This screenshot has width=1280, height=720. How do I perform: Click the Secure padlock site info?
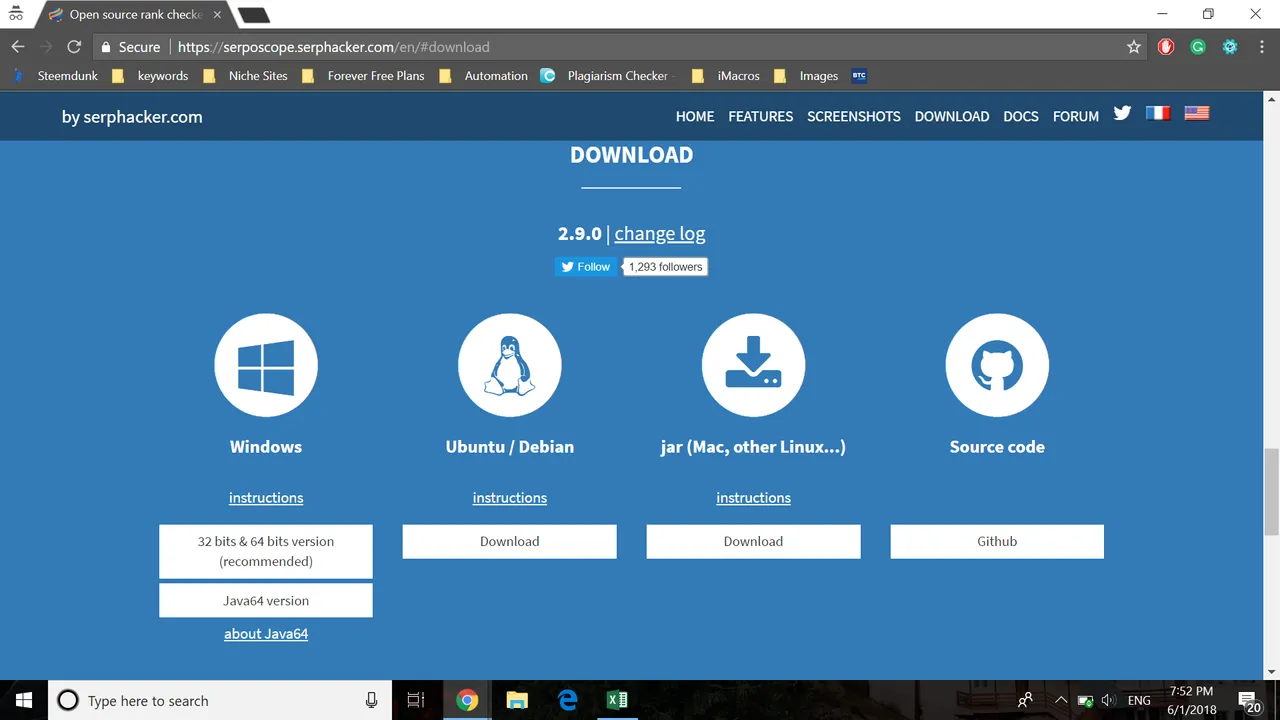coord(131,47)
